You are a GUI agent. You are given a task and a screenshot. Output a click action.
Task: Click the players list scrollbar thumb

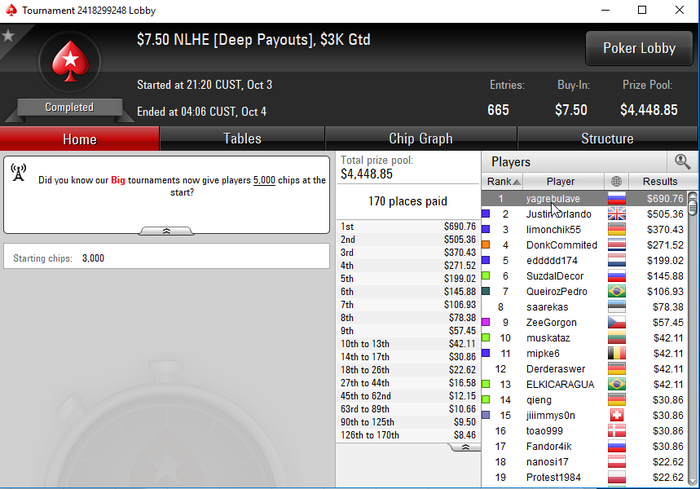point(692,205)
